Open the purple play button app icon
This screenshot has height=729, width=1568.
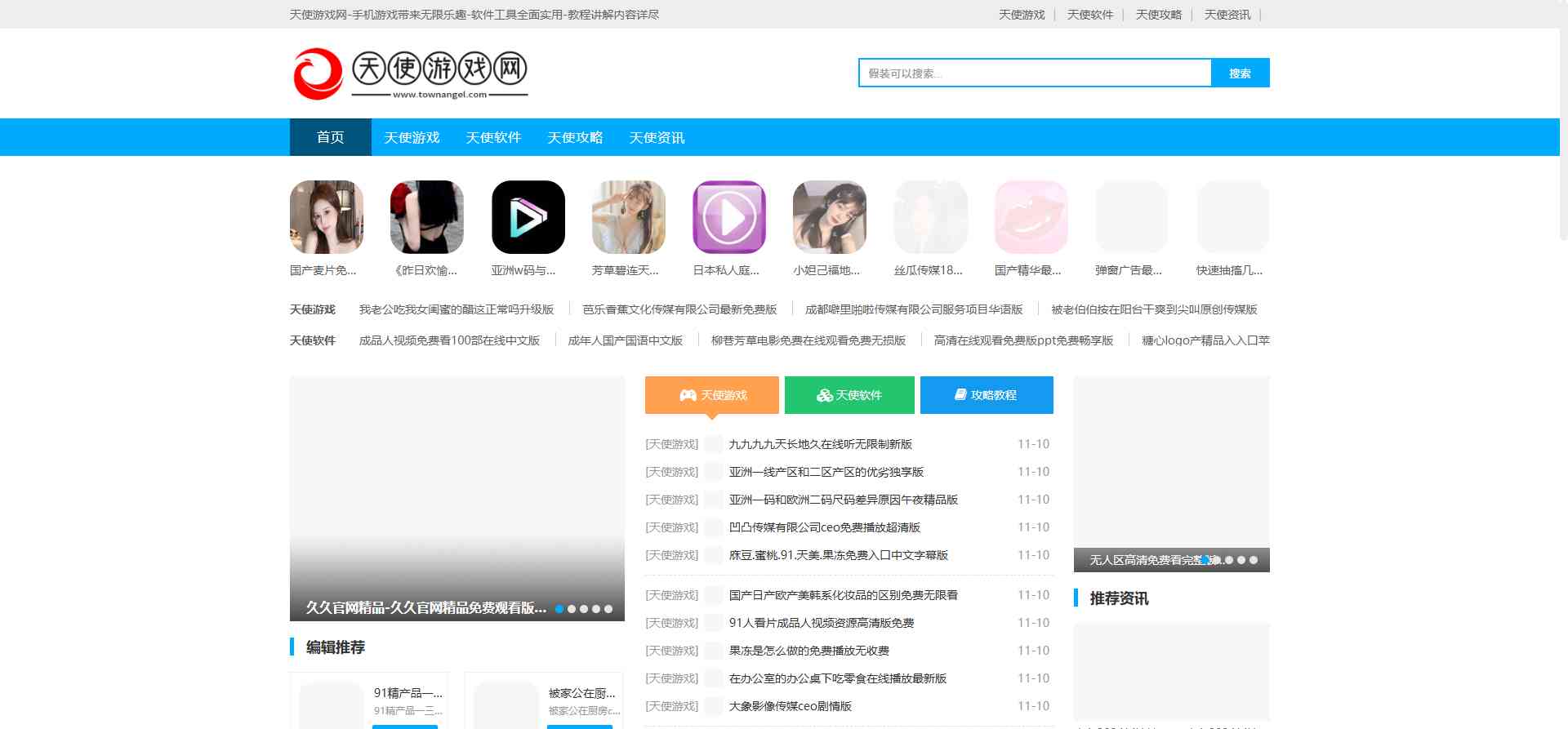click(x=728, y=217)
